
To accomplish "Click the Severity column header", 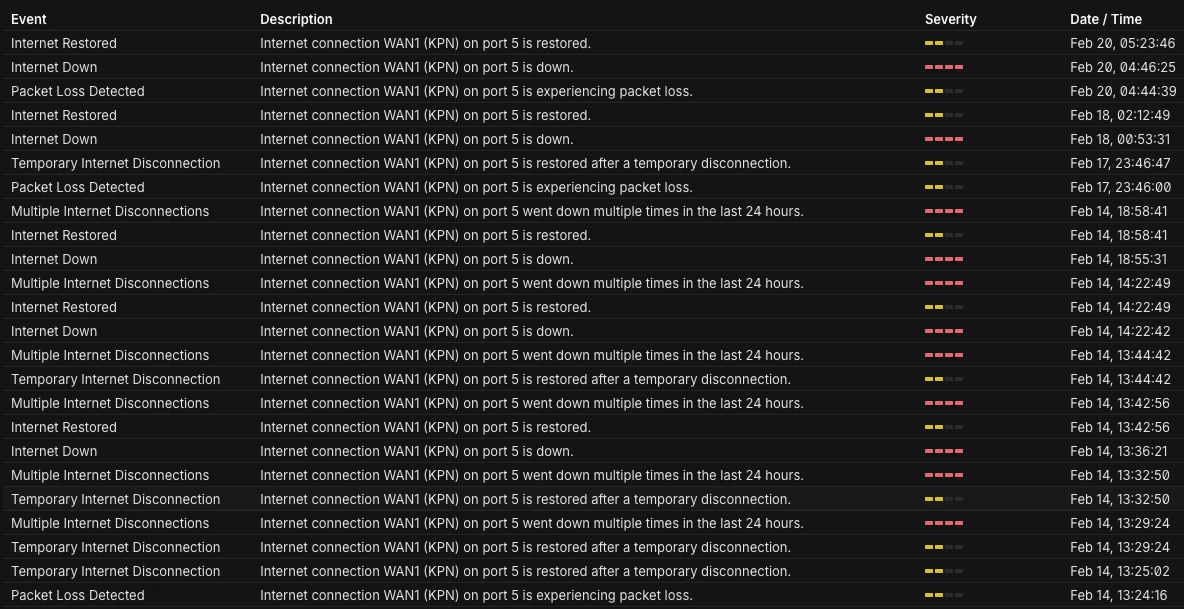I will [x=950, y=19].
